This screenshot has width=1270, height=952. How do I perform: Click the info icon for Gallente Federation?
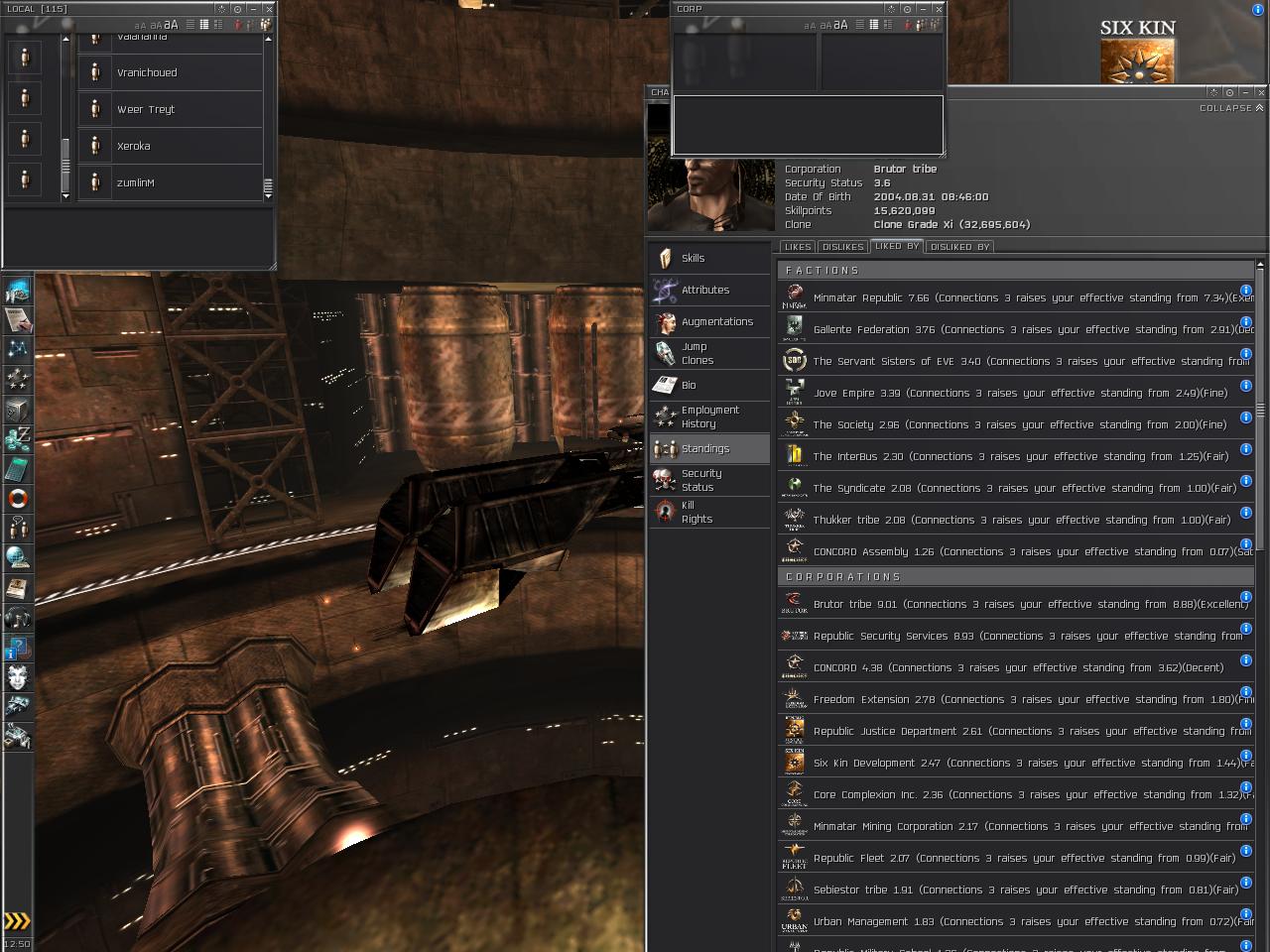[x=1246, y=322]
